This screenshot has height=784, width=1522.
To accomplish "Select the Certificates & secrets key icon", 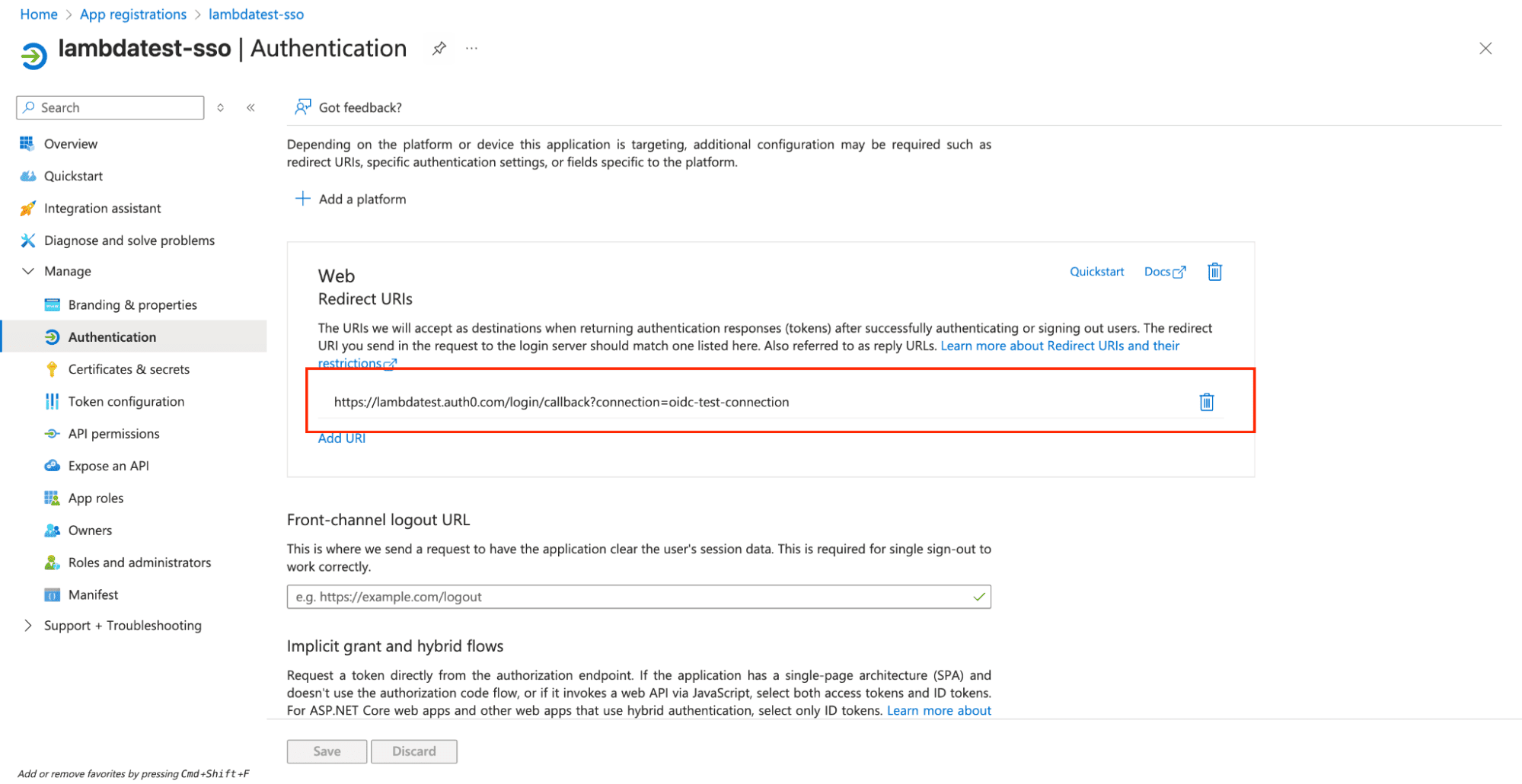I will pos(52,368).
